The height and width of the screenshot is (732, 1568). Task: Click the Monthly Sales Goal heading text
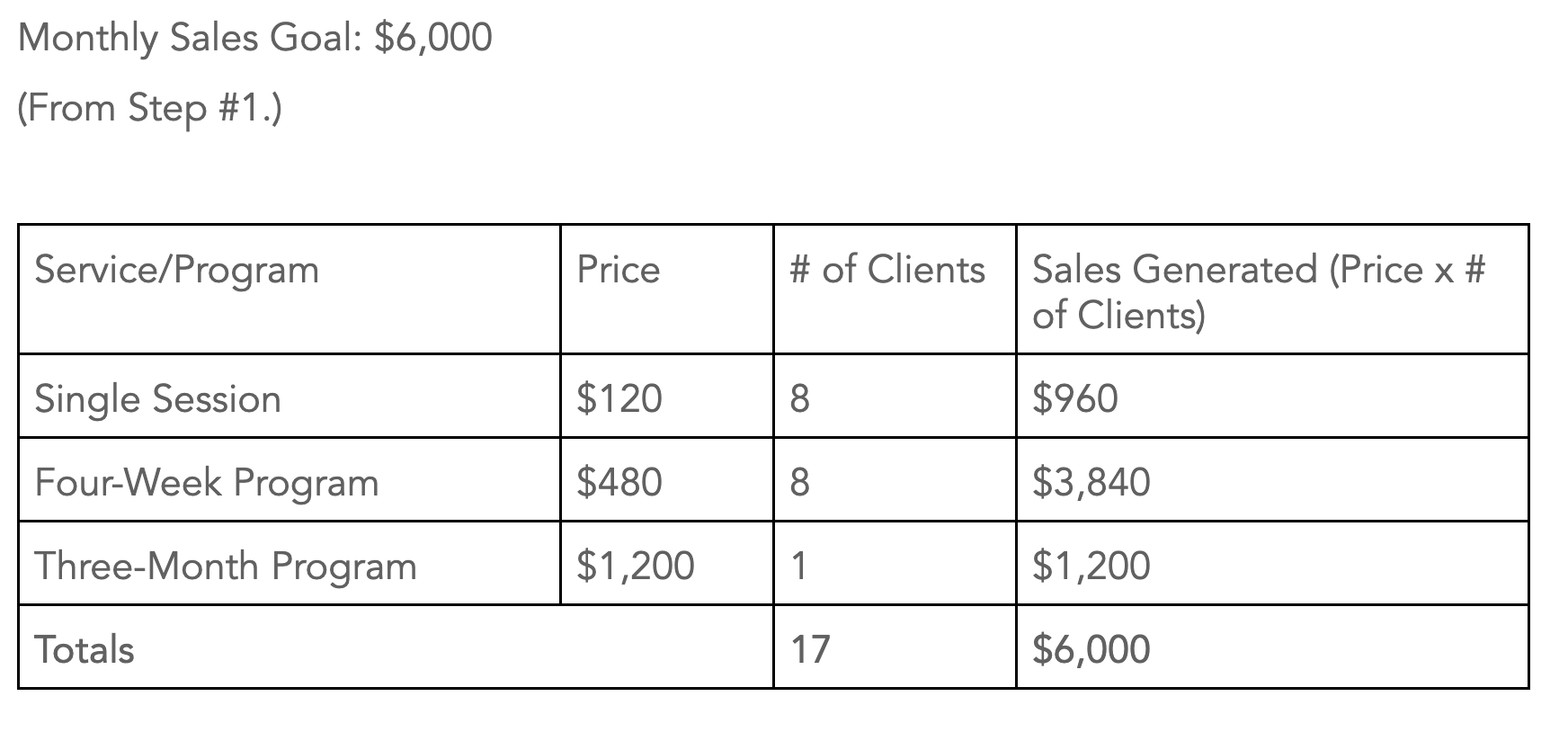pos(255,39)
